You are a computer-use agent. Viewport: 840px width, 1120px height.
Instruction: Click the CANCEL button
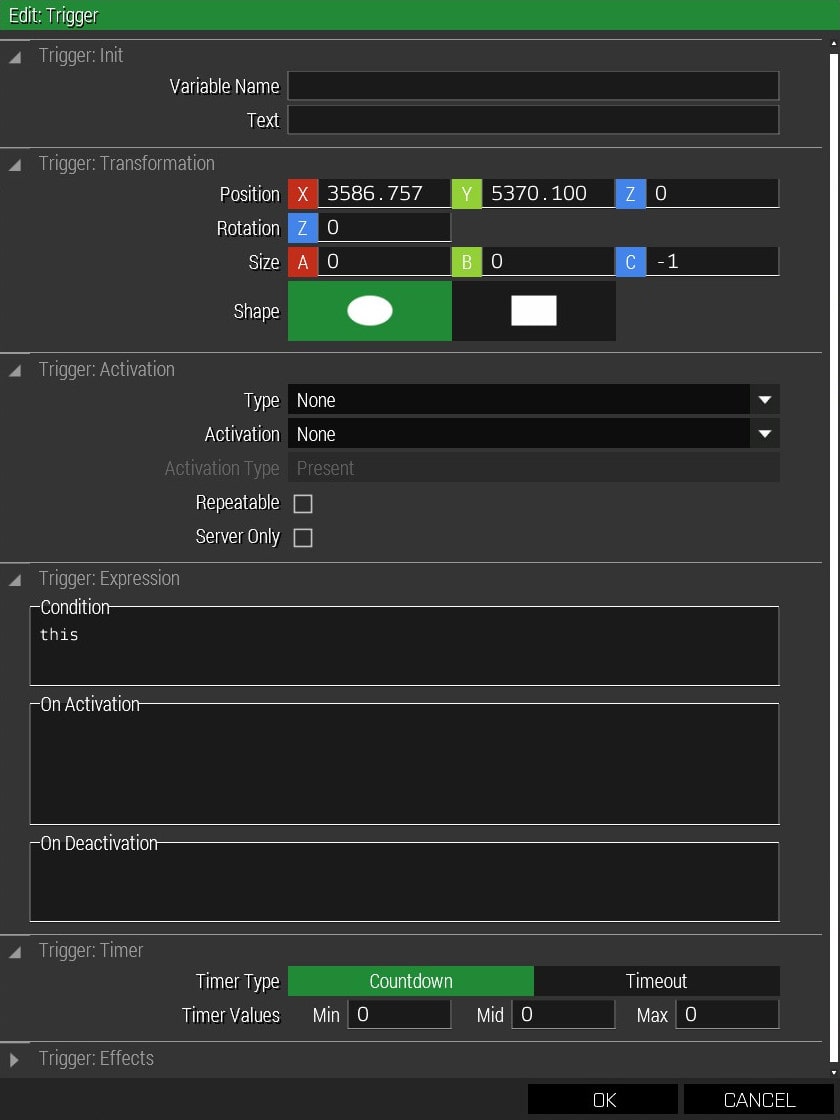click(759, 1100)
